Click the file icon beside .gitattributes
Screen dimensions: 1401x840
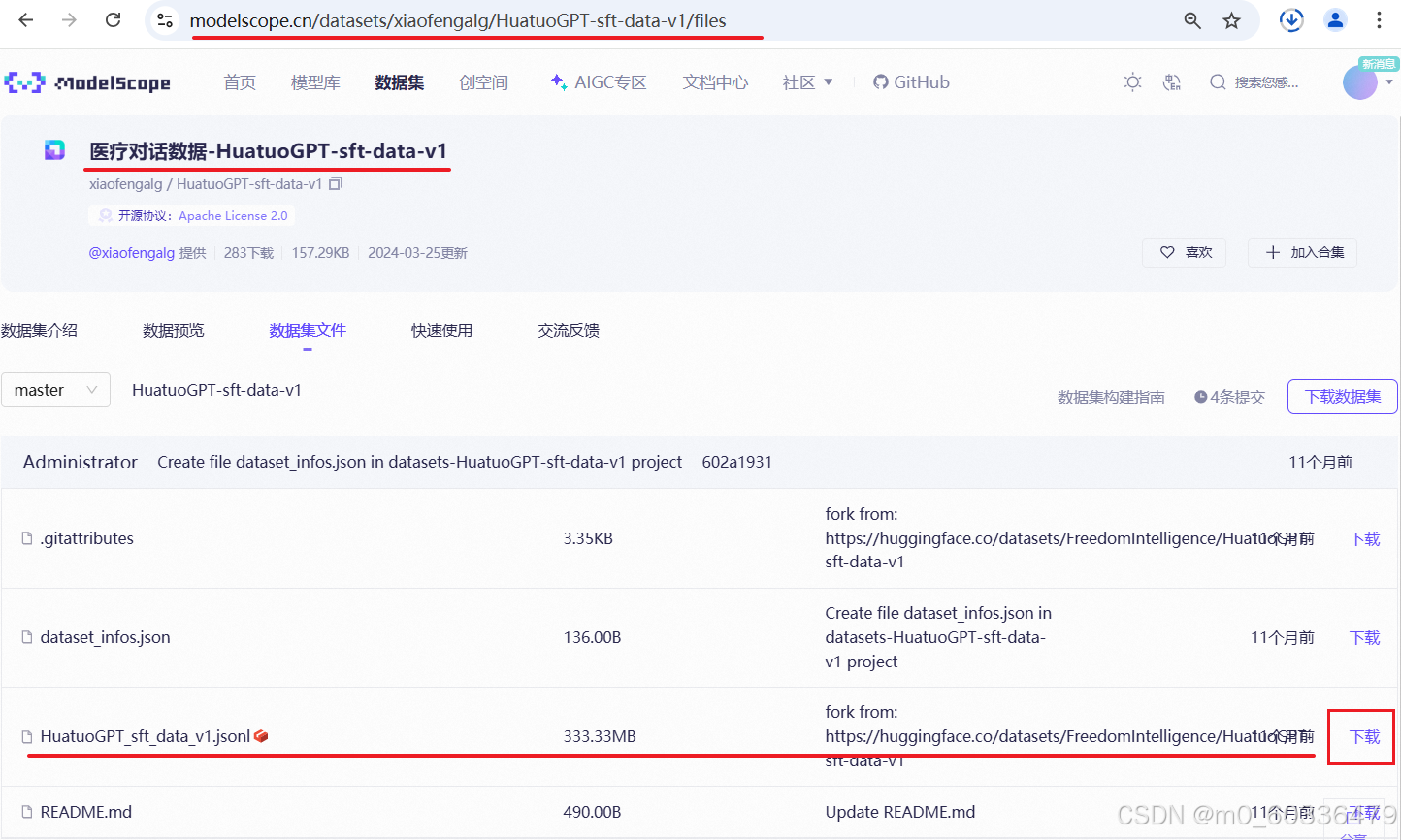(27, 538)
